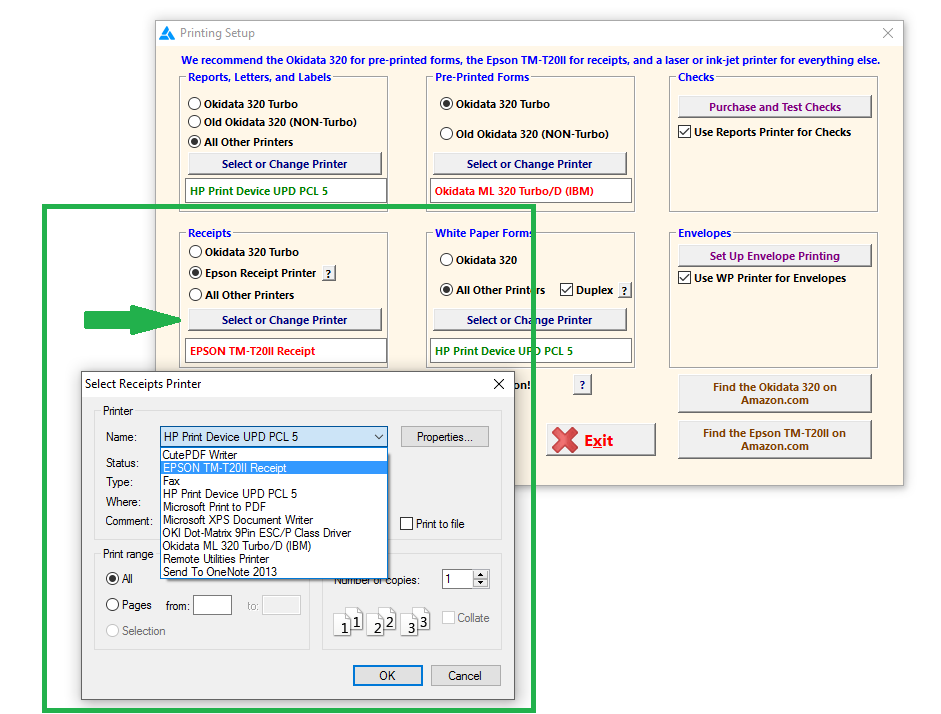The width and height of the screenshot is (941, 714).
Task: Open the printer Name combo box
Action: click(x=274, y=437)
